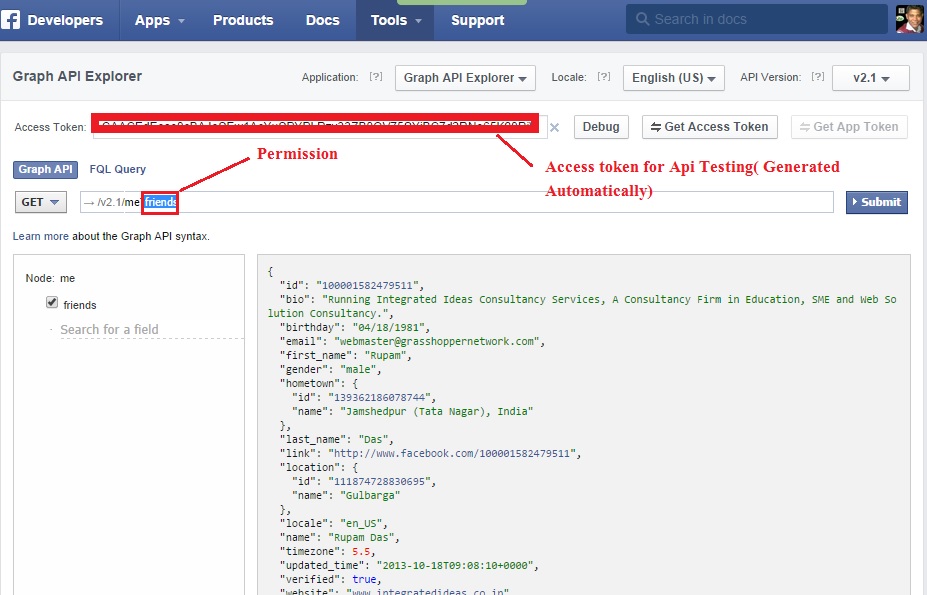Click the first_name value Rupam
927x595 pixels.
(385, 355)
